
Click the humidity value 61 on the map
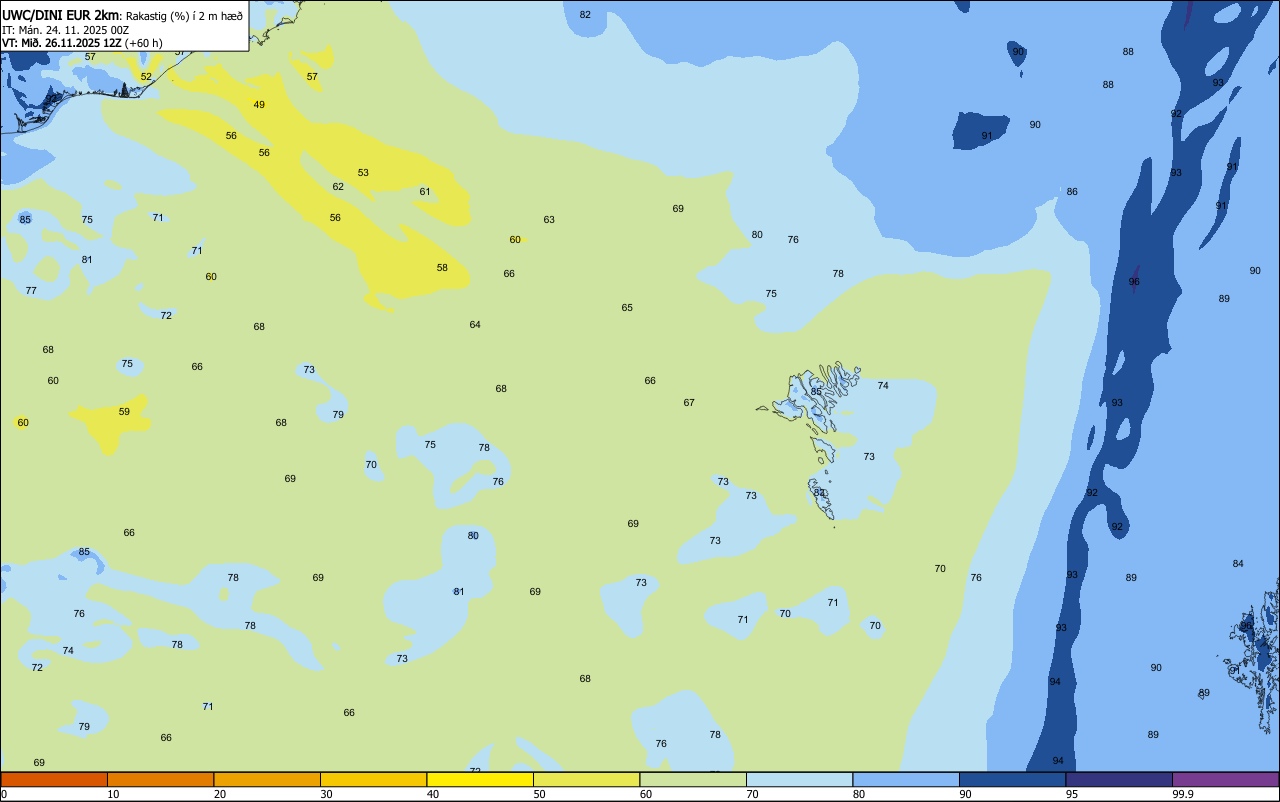click(425, 192)
